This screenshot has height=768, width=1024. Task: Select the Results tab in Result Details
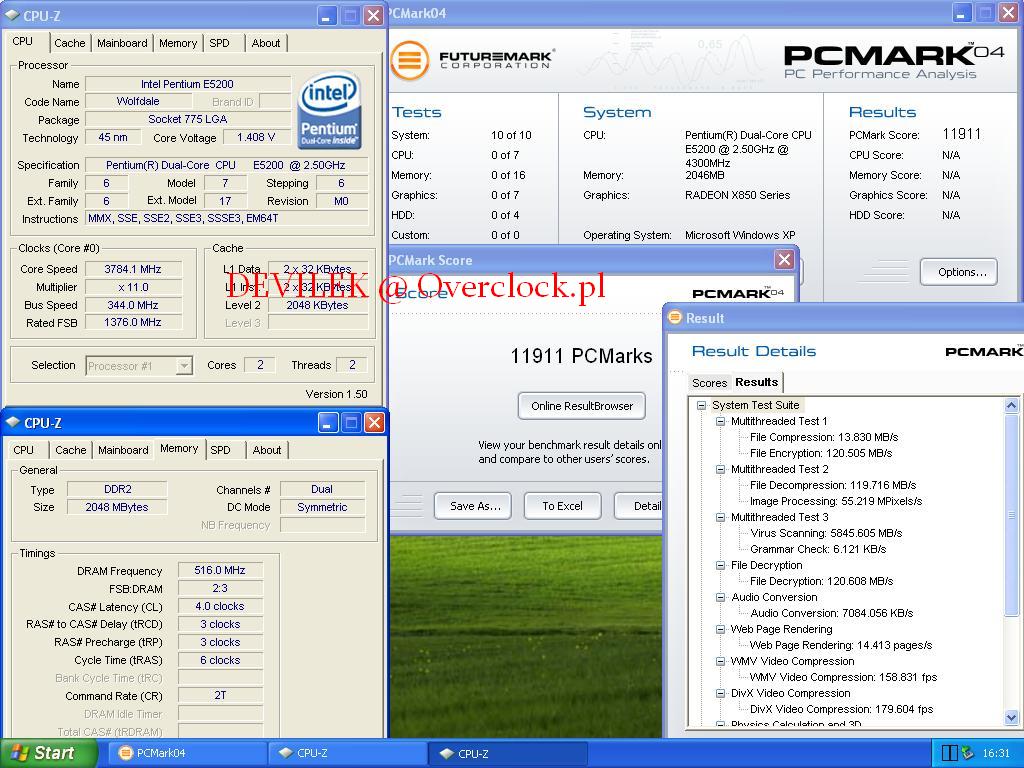pos(756,382)
